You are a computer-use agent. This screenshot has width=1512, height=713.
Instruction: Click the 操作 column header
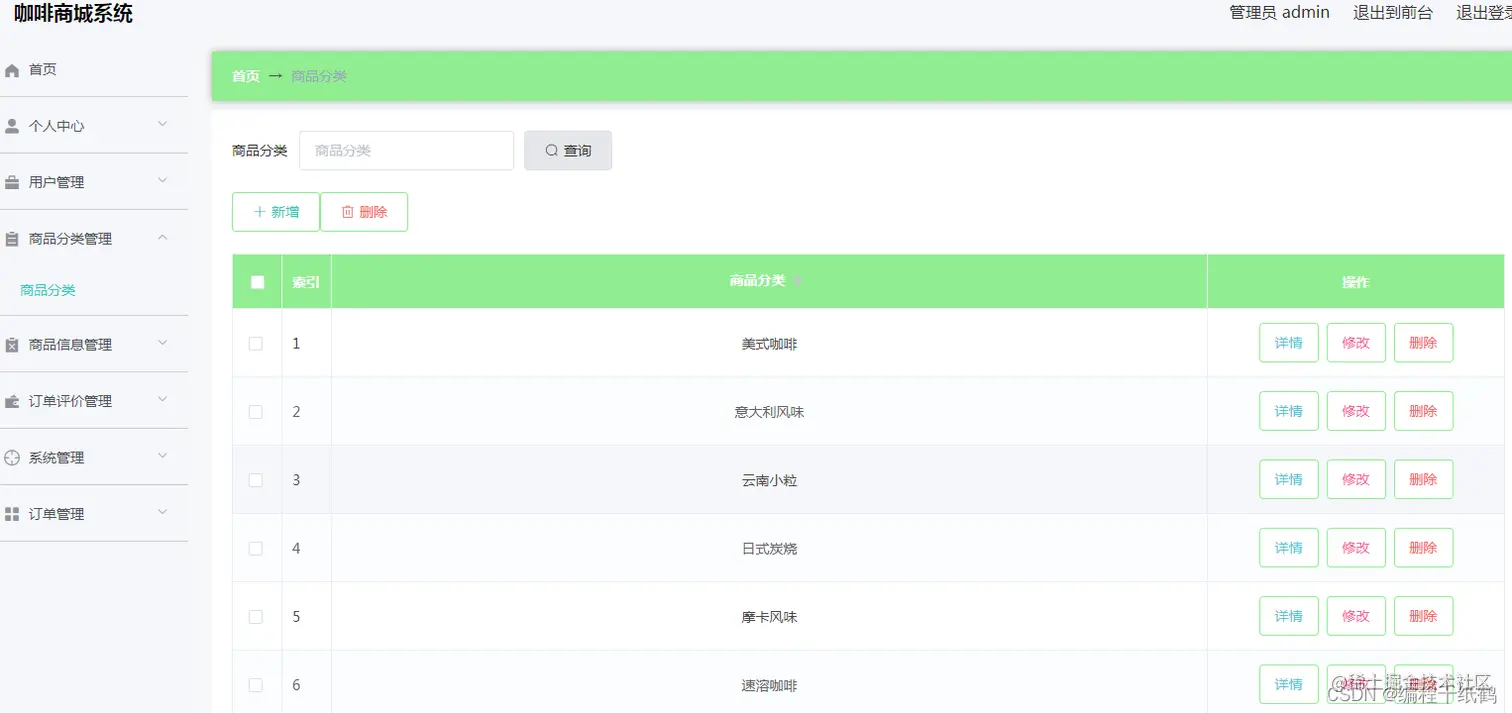tap(1356, 282)
